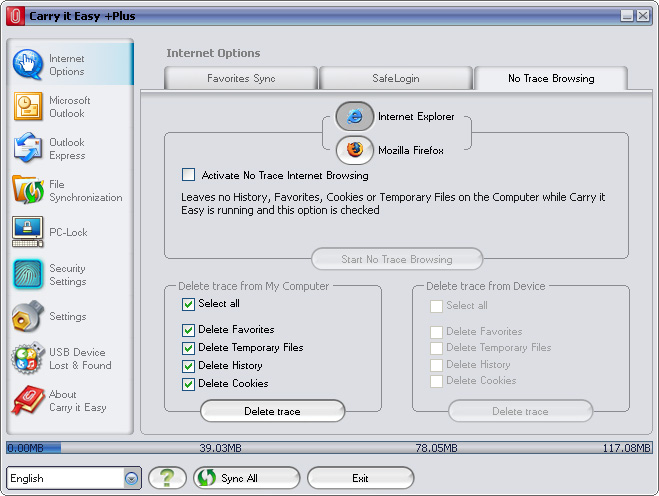The width and height of the screenshot is (659, 496).
Task: Open Settings nut icon in sidebar
Action: [28, 316]
